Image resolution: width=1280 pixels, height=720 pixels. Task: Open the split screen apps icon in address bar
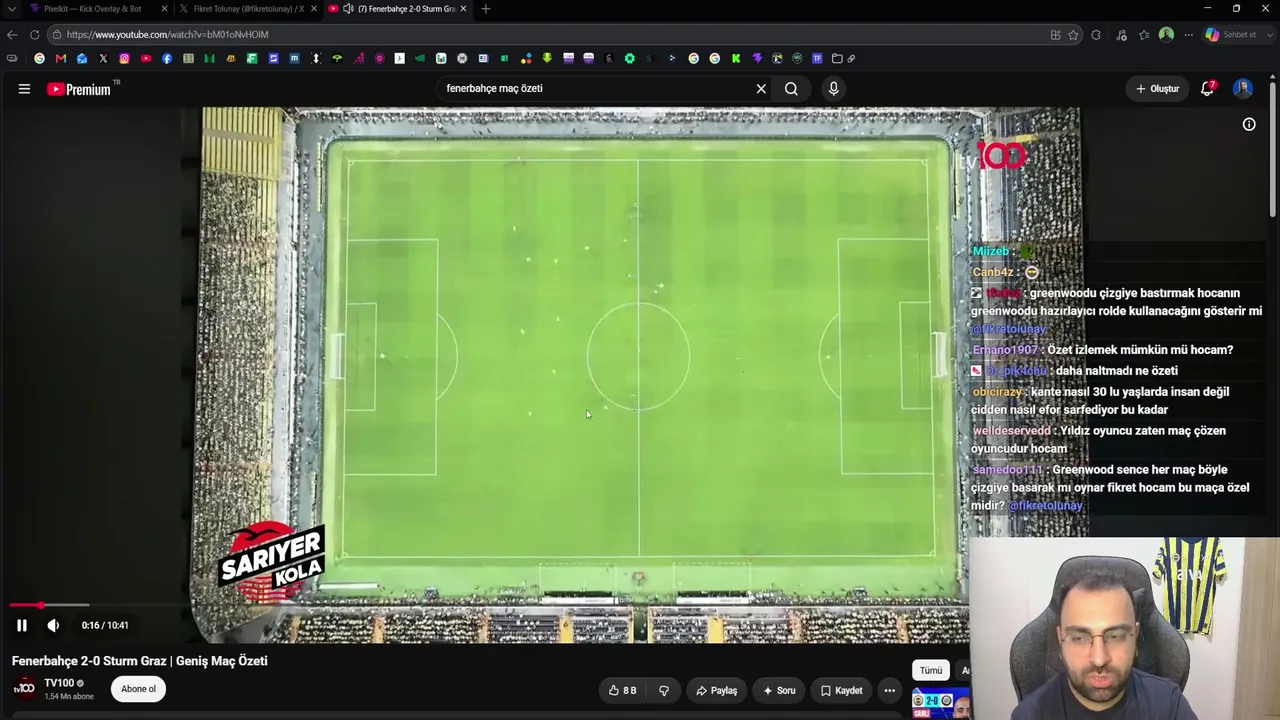1055,35
